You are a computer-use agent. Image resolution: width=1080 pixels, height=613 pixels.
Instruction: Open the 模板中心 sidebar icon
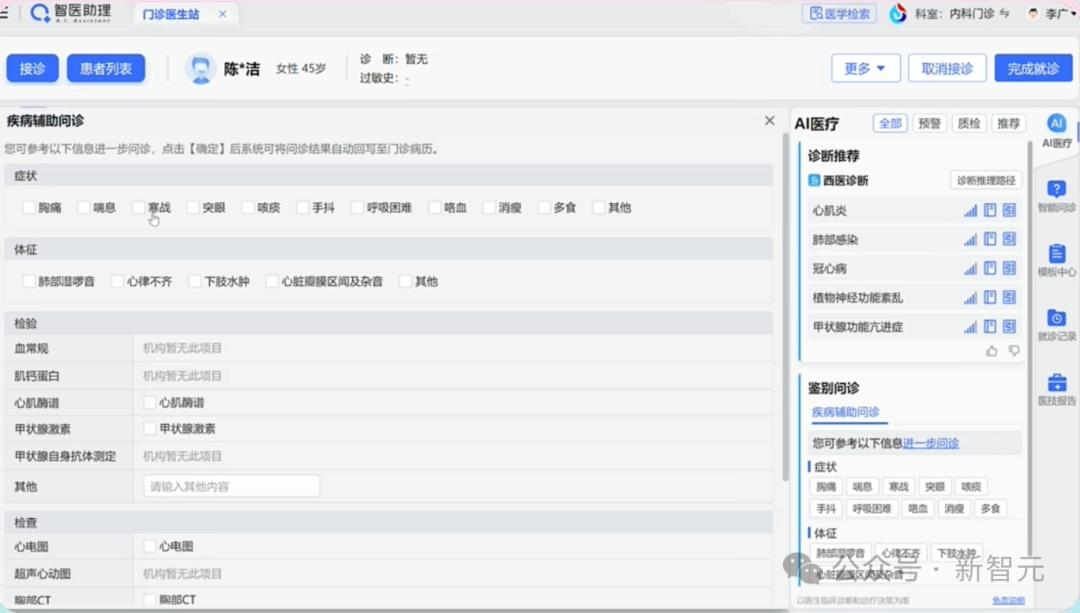1056,253
